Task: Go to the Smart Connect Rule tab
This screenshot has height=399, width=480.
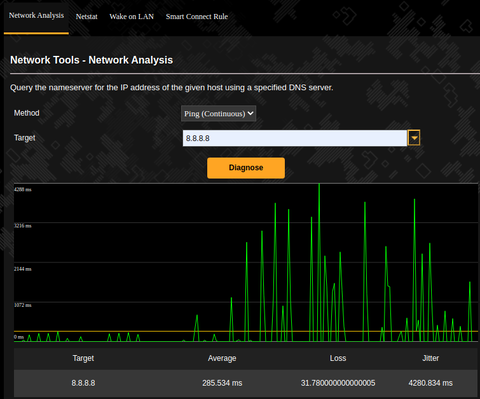Action: 197,16
